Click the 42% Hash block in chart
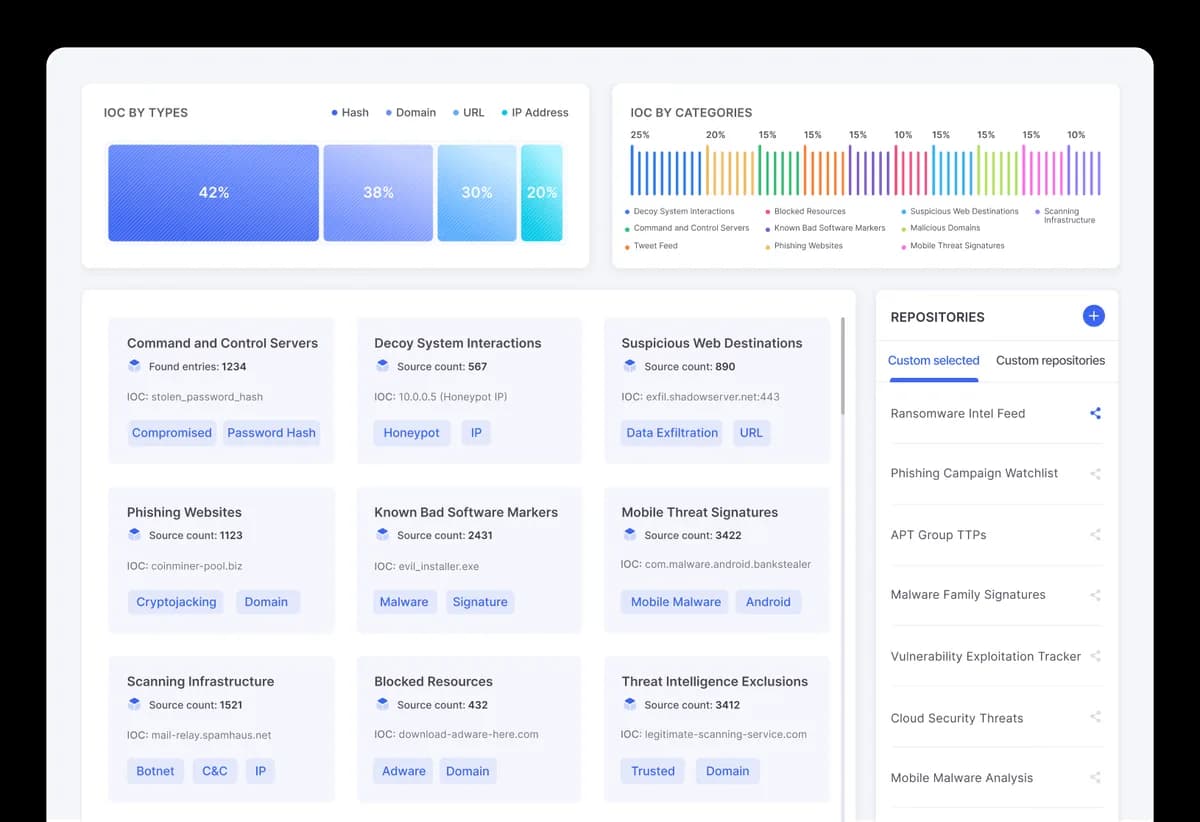The height and width of the screenshot is (822, 1200). click(x=213, y=193)
